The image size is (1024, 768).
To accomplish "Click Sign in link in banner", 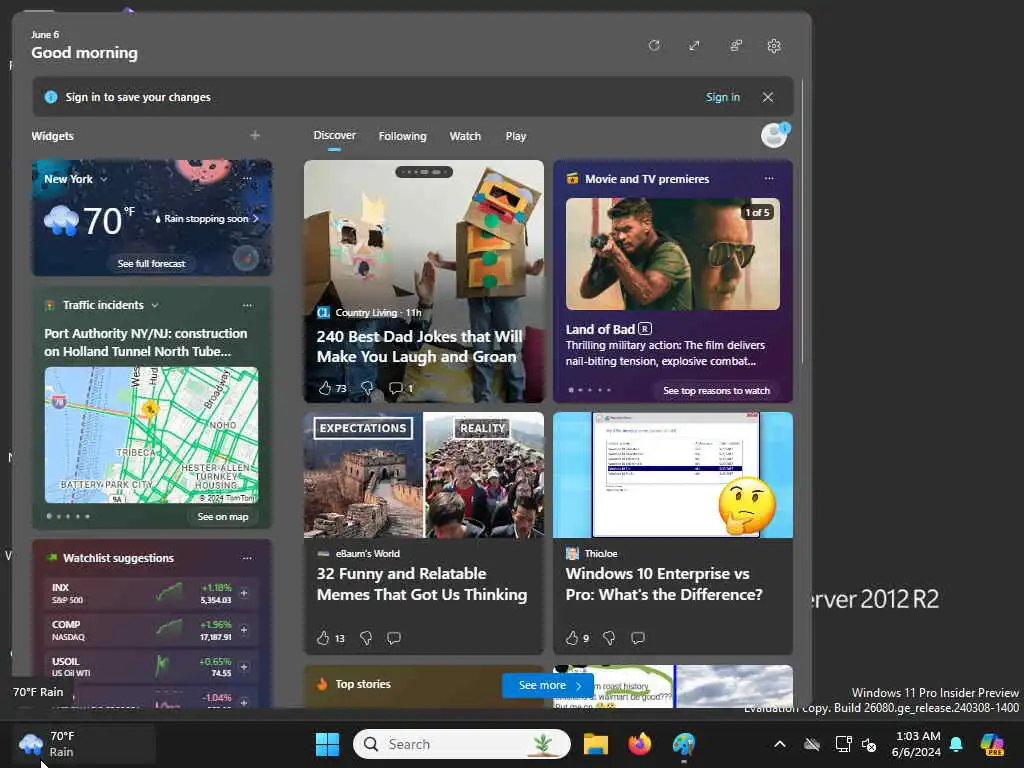I will click(x=722, y=97).
